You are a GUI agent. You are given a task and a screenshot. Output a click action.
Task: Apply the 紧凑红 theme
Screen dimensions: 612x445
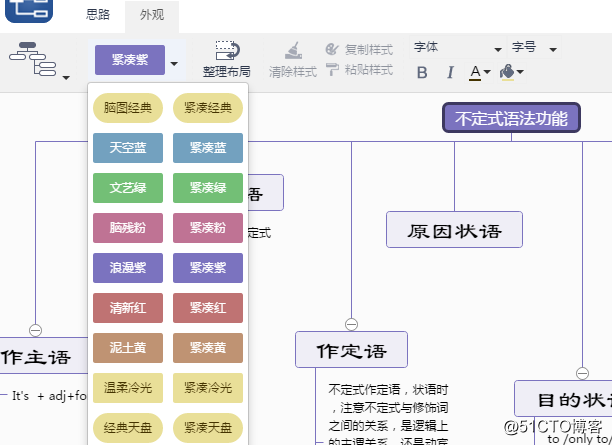pos(208,308)
